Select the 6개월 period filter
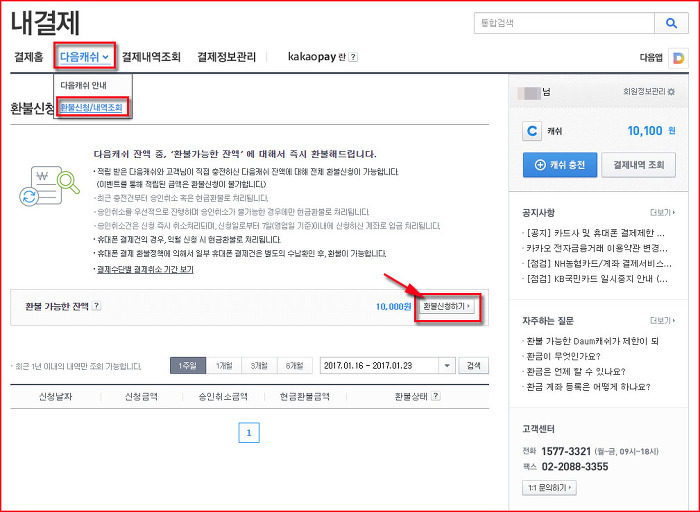Viewport: 700px width, 512px height. tap(295, 366)
